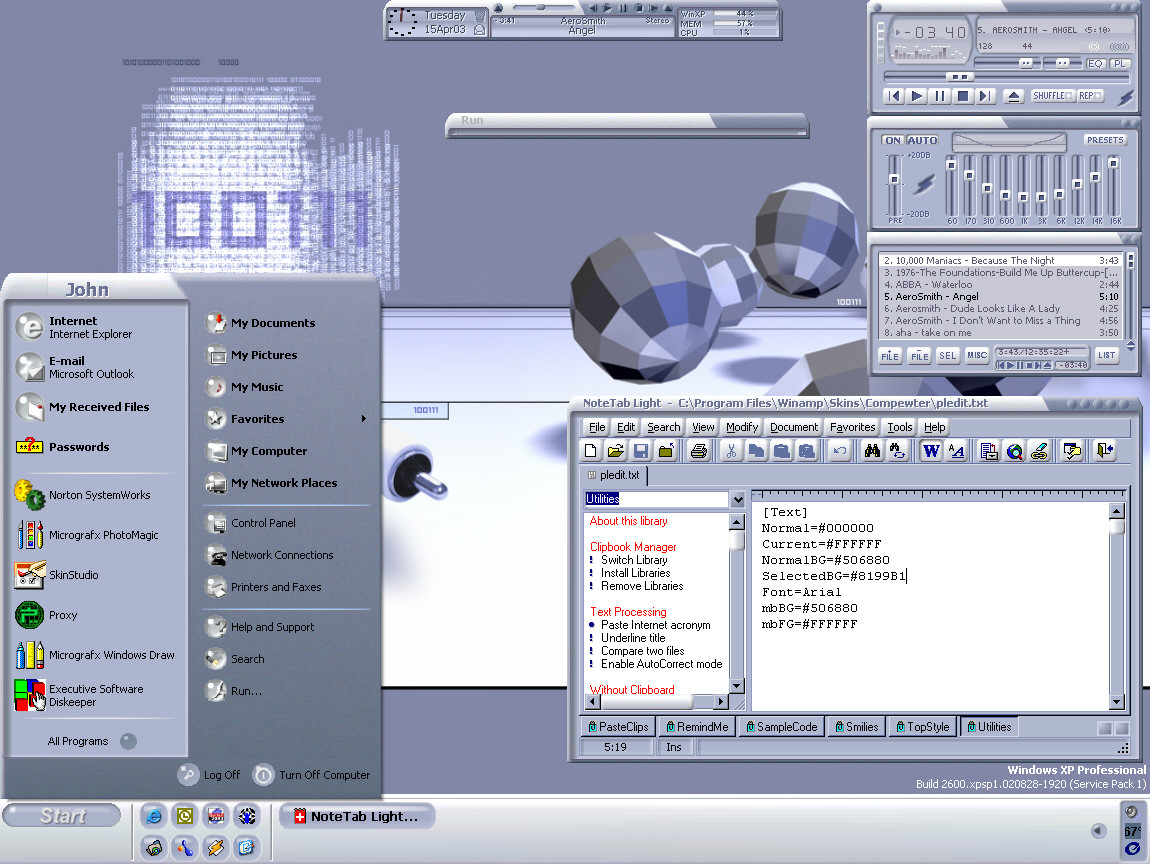Toggle Winamp Shuffle

coord(1052,96)
